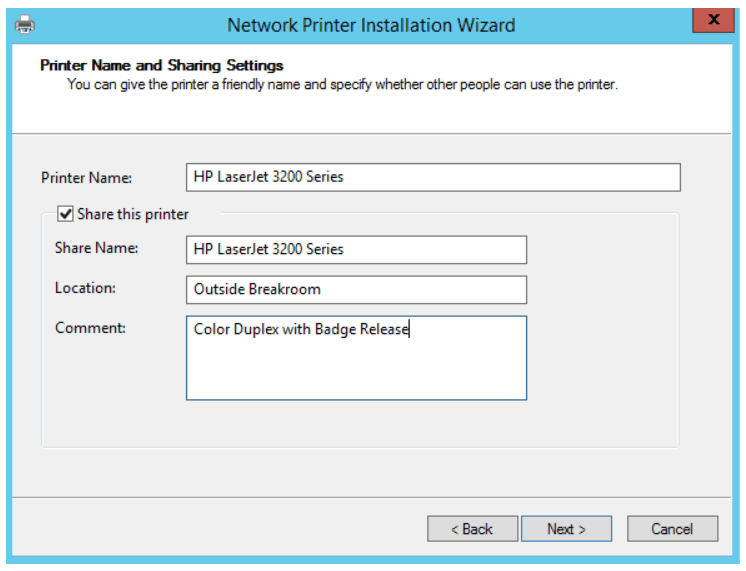Click the Network Printer Installation Wizard title
The image size is (746, 571).
click(371, 25)
